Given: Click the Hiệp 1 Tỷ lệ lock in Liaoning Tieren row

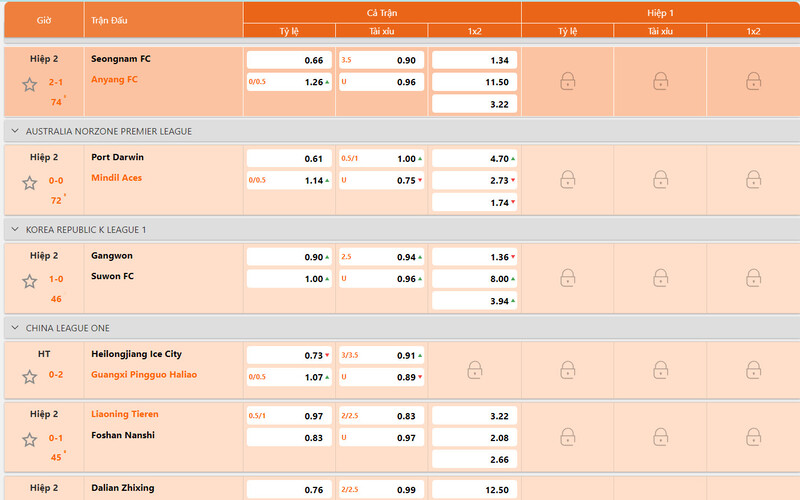Looking at the screenshot, I should tap(567, 437).
